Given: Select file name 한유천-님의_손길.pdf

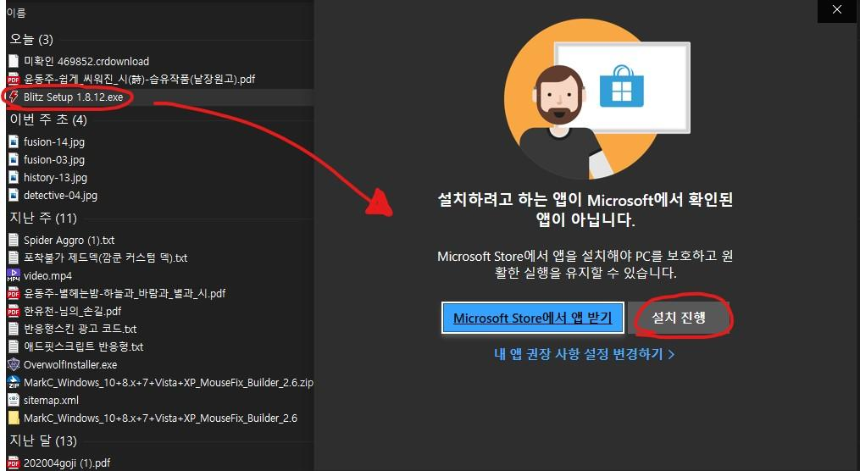Looking at the screenshot, I should 72,311.
